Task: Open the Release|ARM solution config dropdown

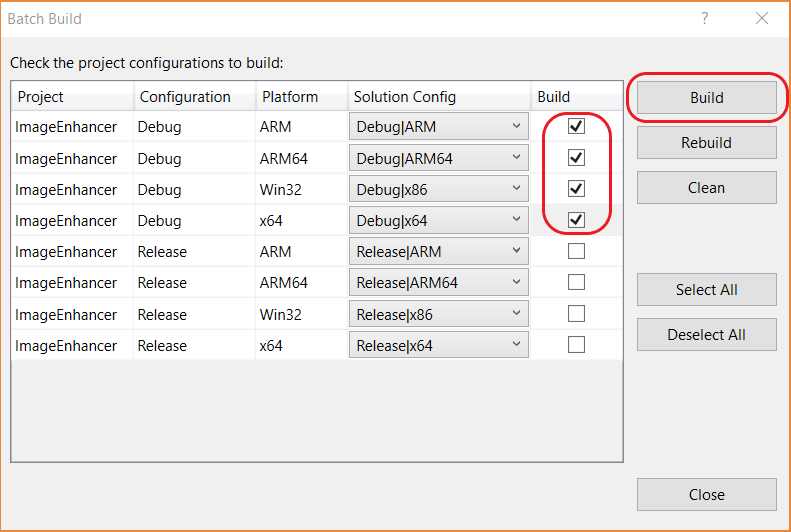Action: click(438, 251)
